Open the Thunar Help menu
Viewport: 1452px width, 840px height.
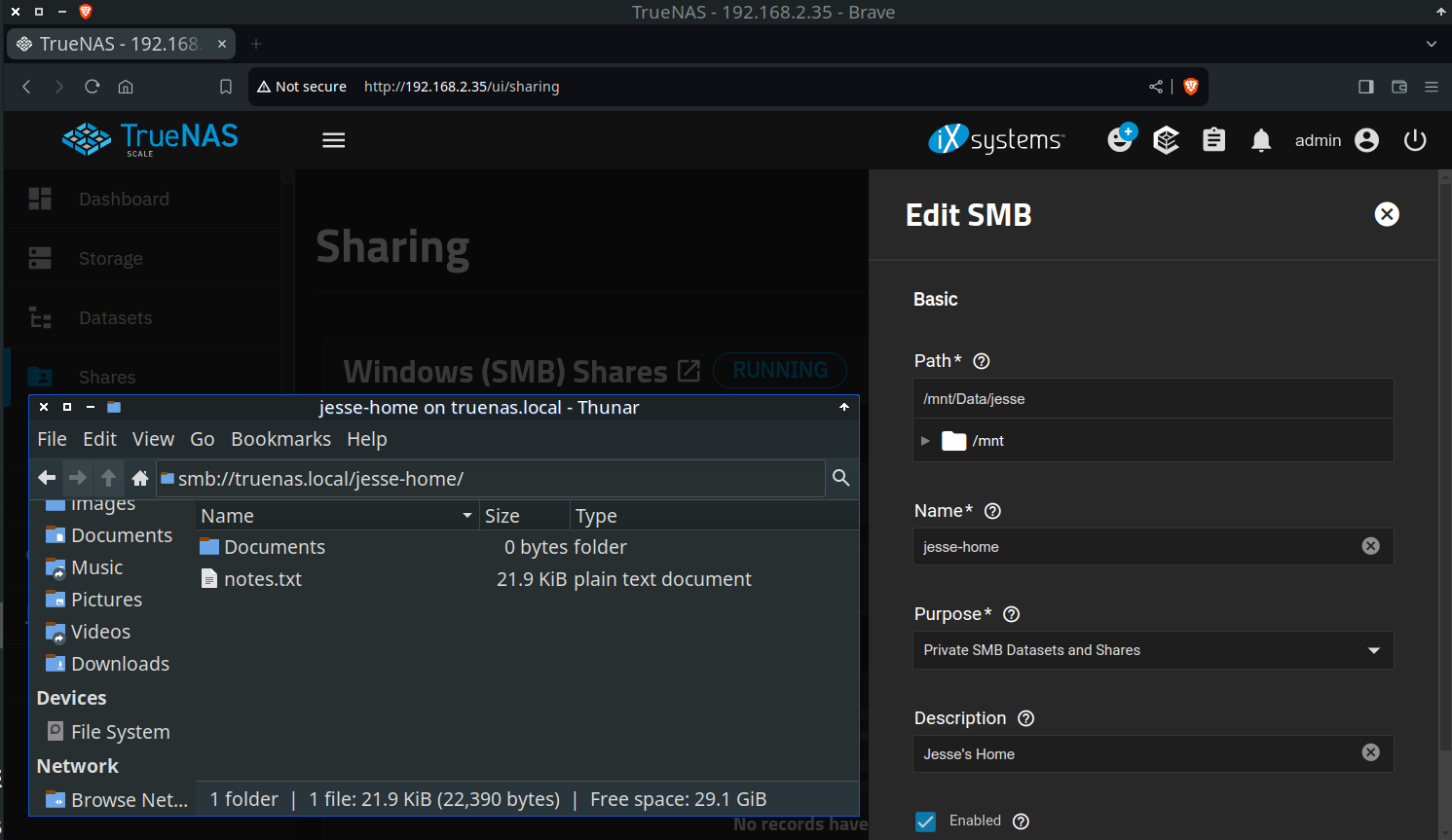(367, 439)
